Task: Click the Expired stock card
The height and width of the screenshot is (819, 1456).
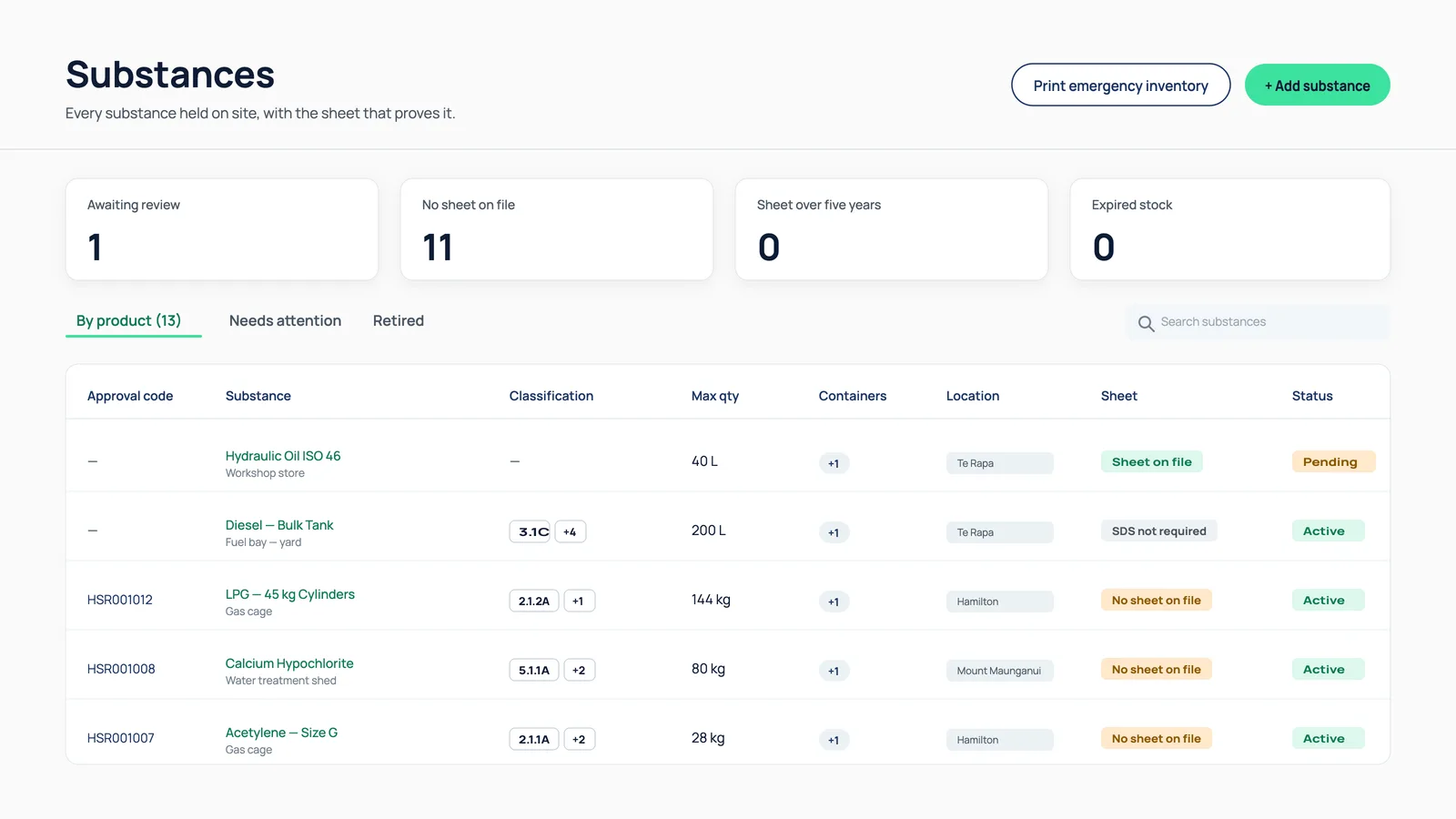Action: (x=1230, y=229)
